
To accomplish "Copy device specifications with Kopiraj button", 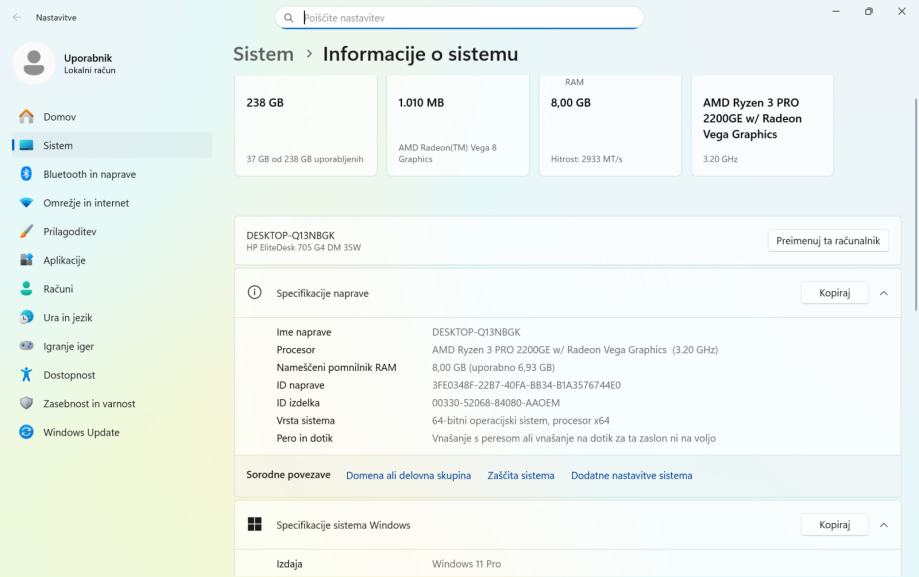I will [834, 293].
